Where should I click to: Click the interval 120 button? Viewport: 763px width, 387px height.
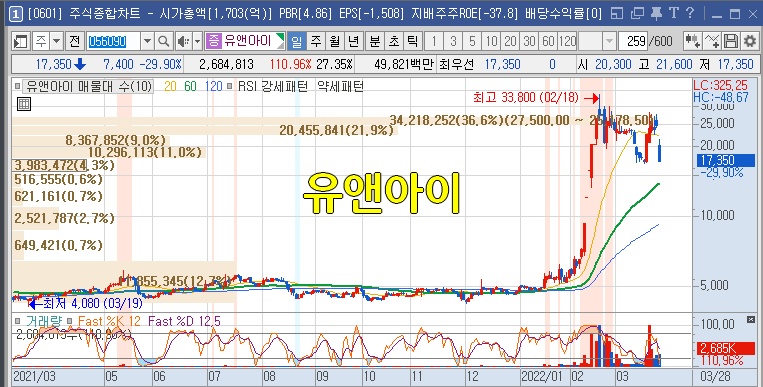[x=567, y=41]
